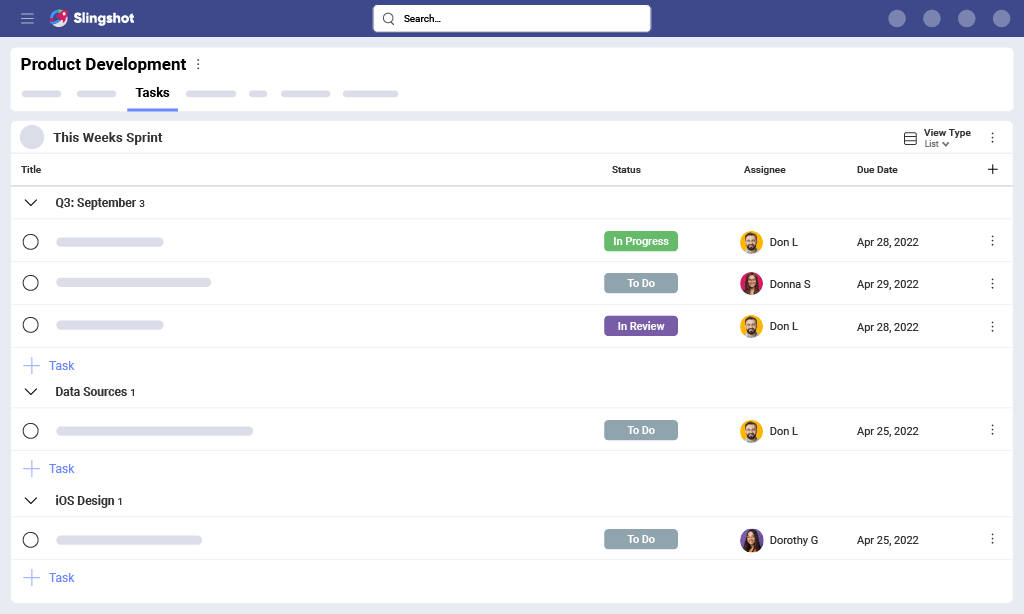
Task: Open This Weeks Sprint more options
Action: point(993,138)
